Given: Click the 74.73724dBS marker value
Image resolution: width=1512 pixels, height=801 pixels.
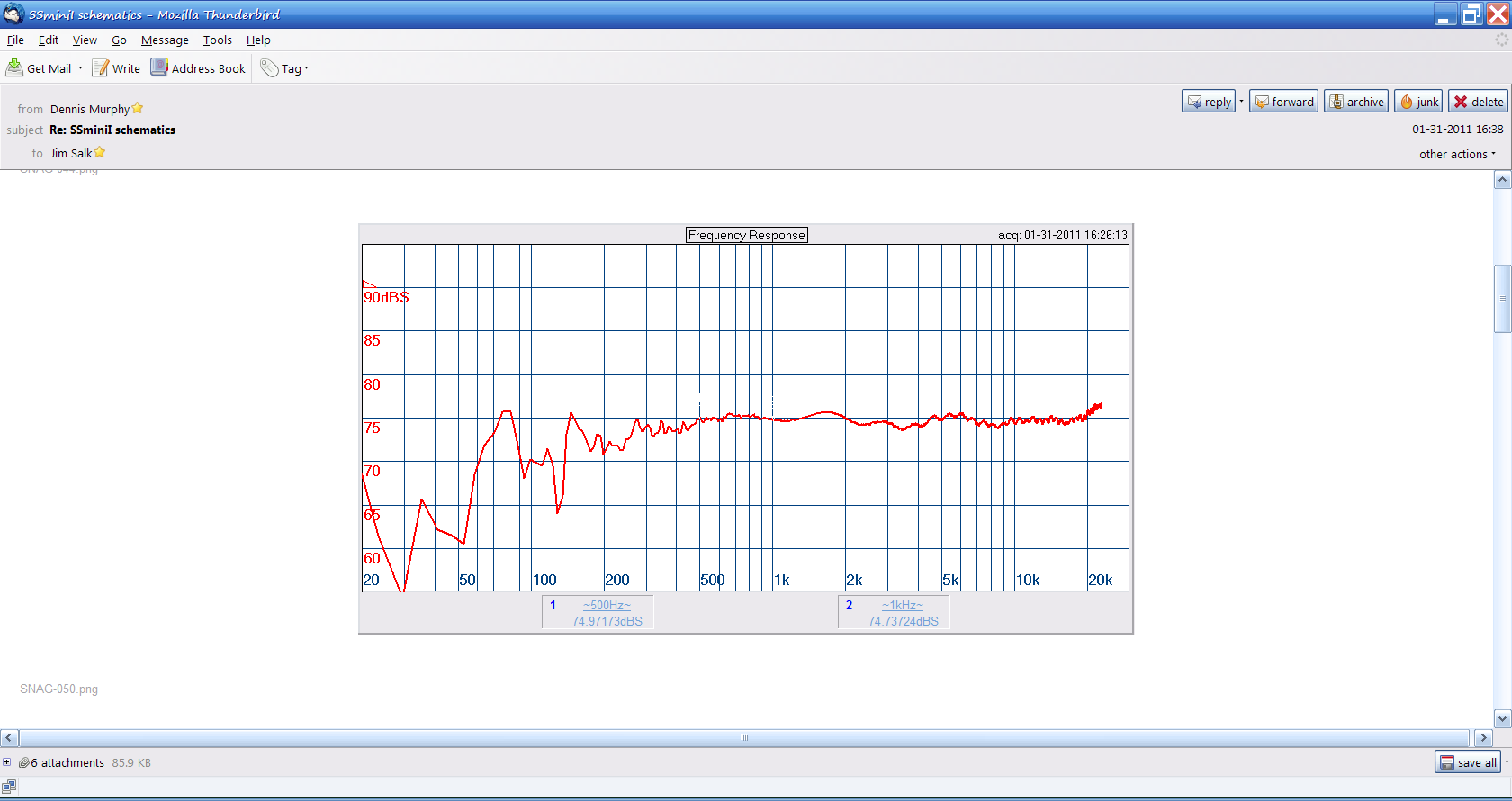Looking at the screenshot, I should click(904, 621).
